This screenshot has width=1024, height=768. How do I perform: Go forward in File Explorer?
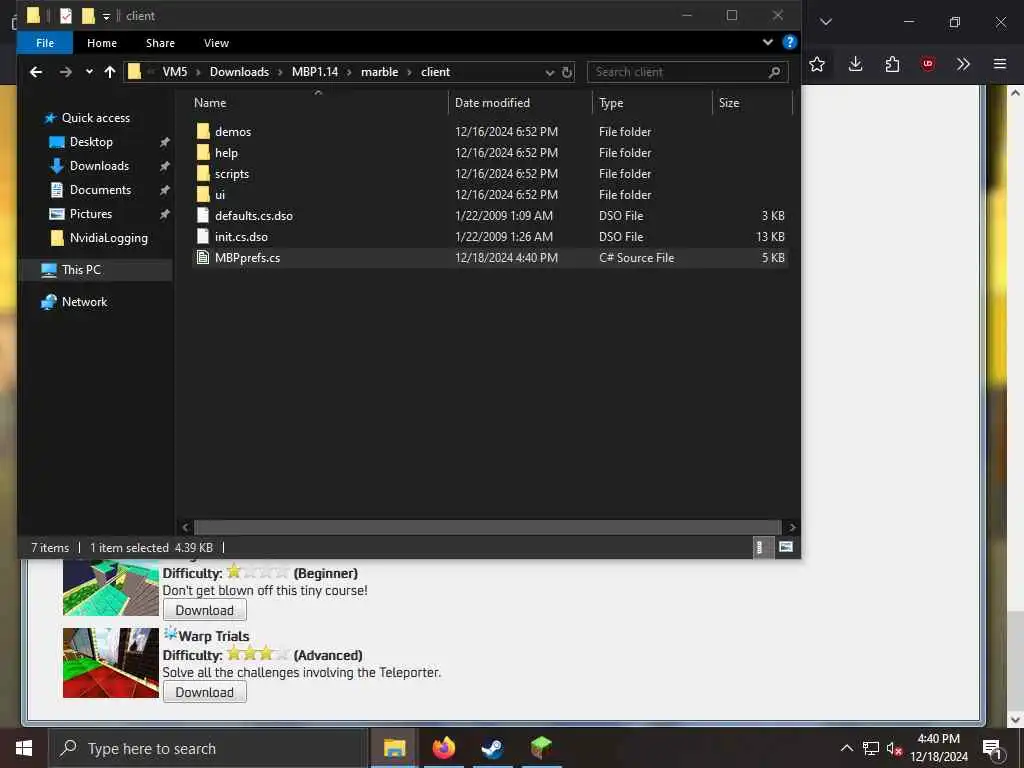point(65,72)
